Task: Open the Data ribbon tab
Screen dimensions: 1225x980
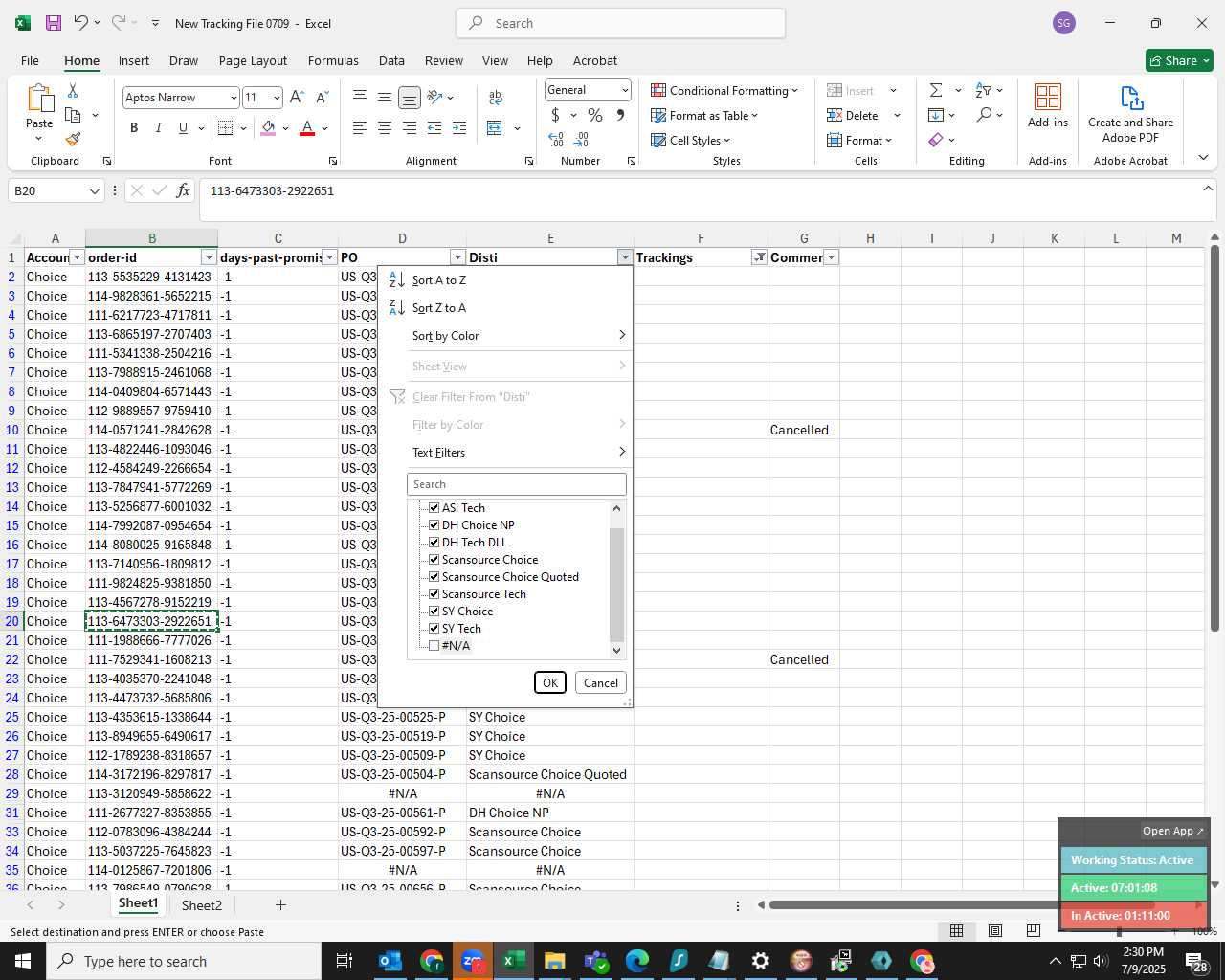Action: [391, 60]
